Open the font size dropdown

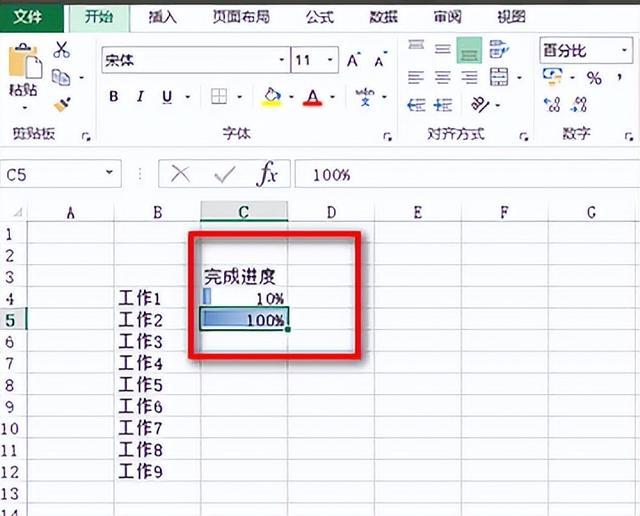point(330,60)
